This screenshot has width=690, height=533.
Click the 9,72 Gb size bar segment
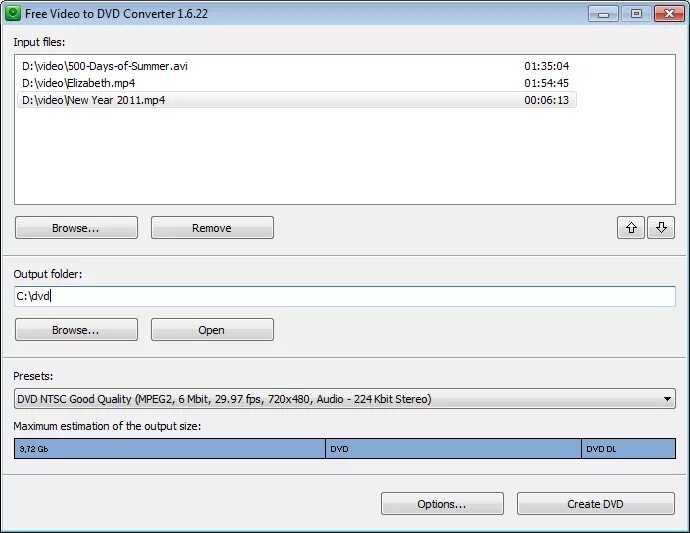coord(169,448)
